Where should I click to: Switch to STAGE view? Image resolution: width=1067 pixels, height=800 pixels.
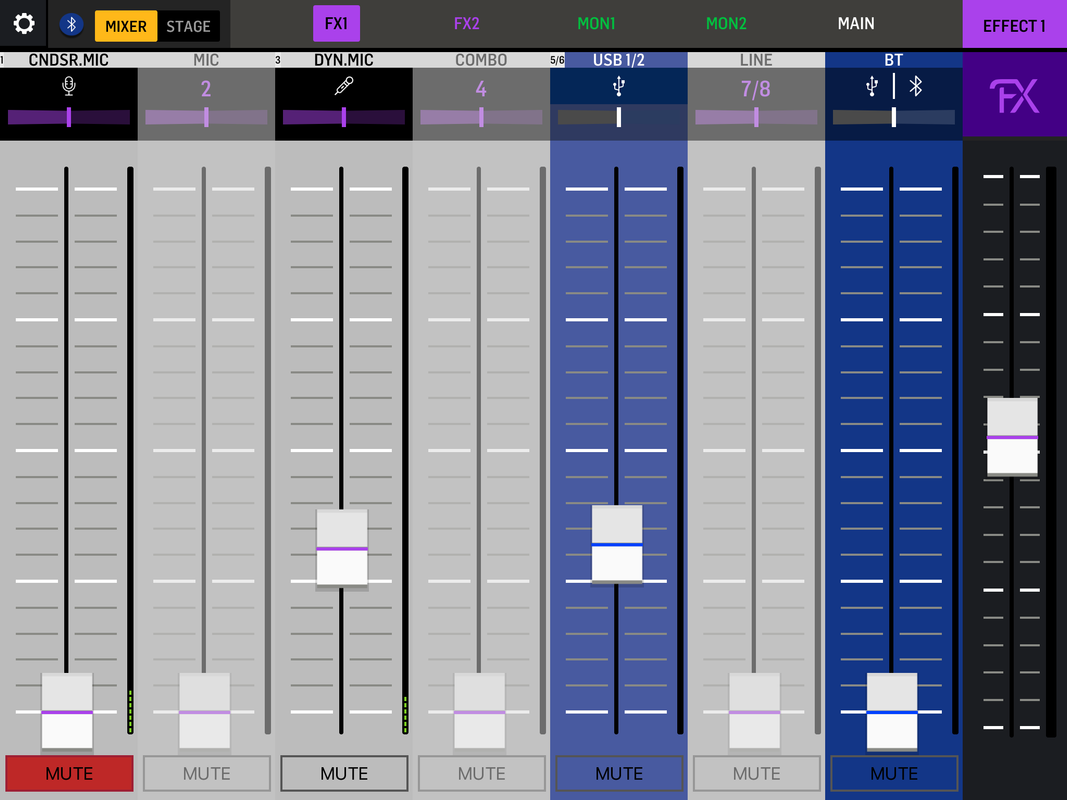pos(188,26)
